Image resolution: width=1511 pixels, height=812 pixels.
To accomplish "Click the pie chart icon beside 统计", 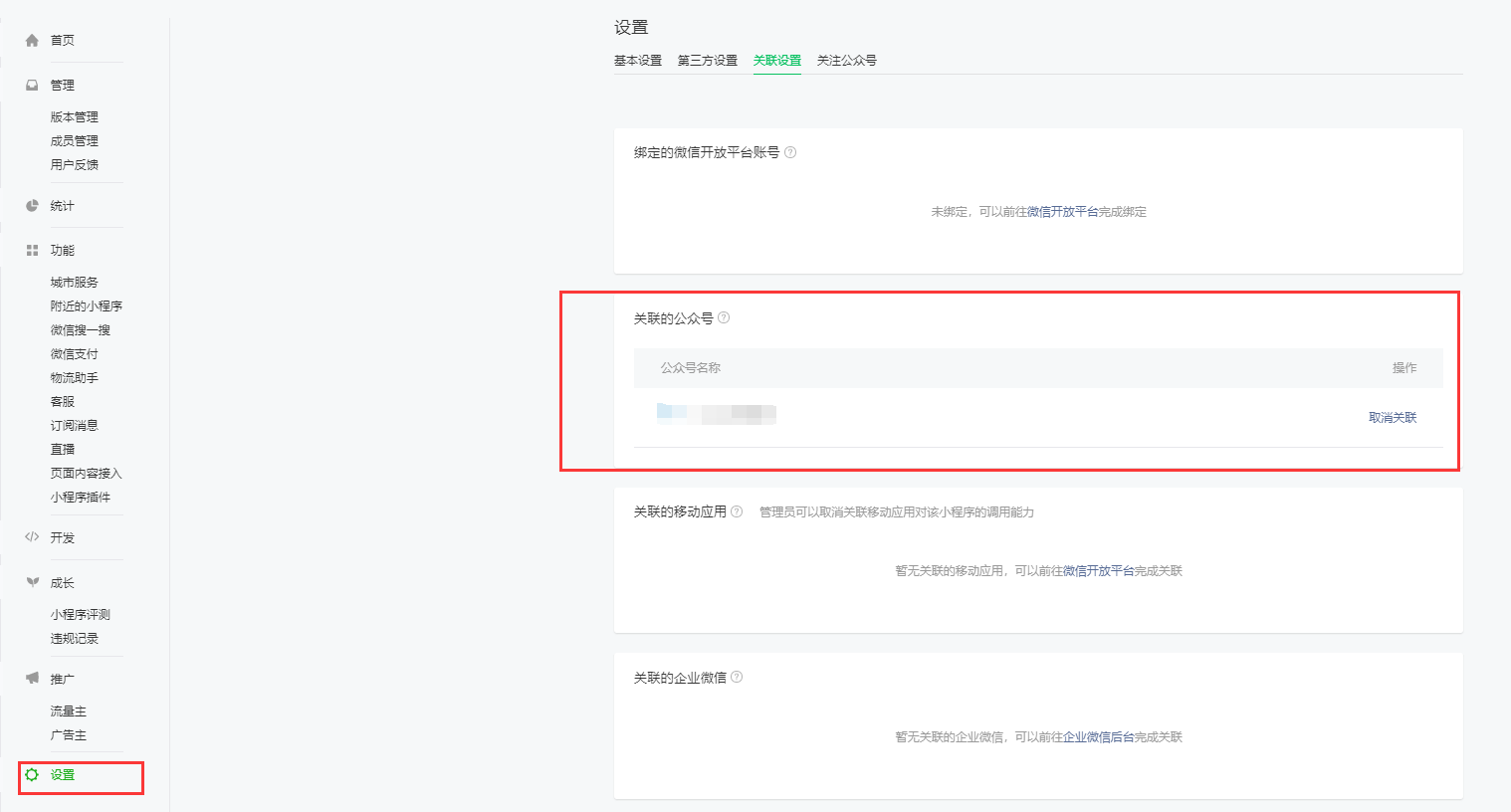I will pyautogui.click(x=32, y=205).
